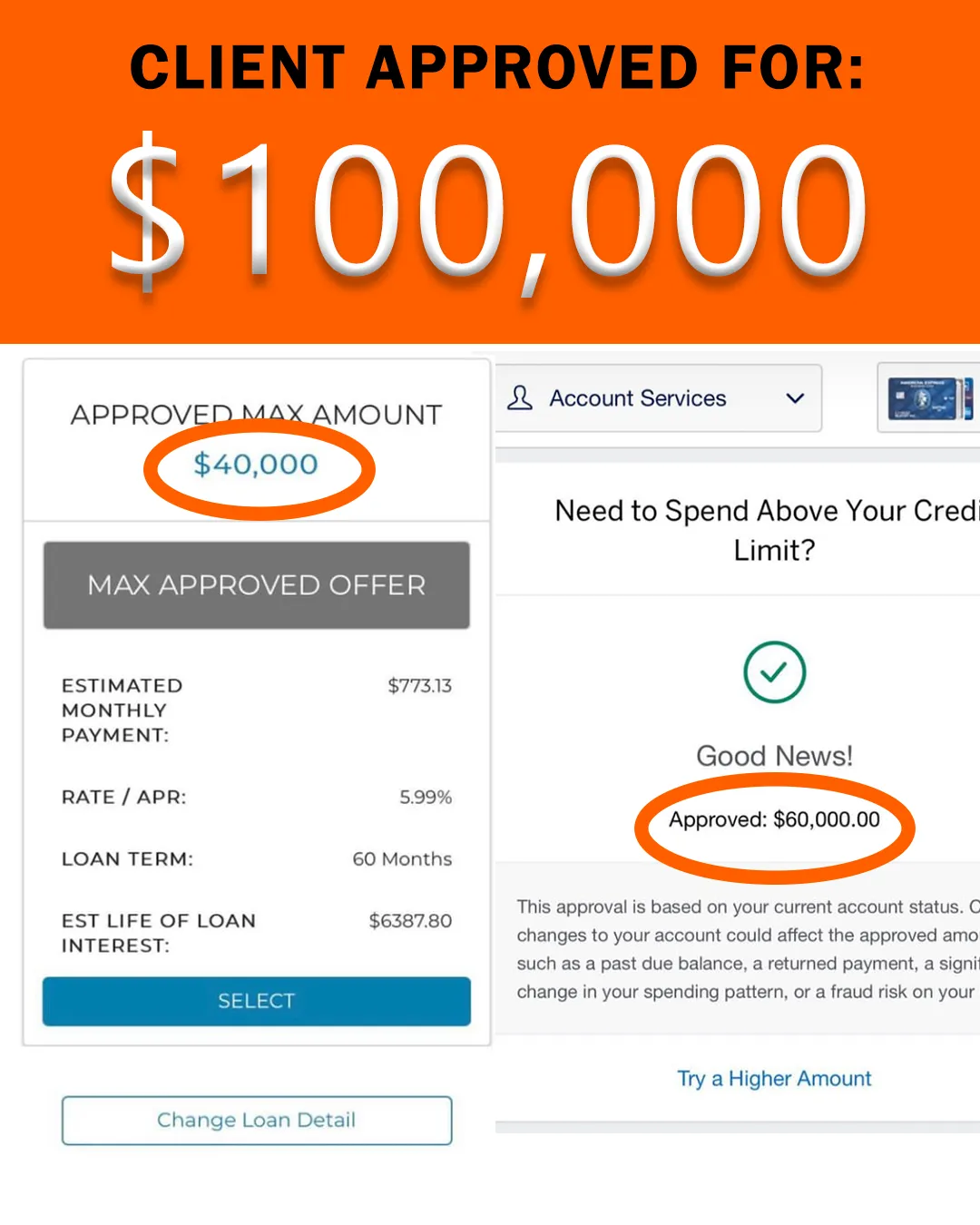The image size is (980, 1225).
Task: Click the Account Services person icon
Action: coord(520,397)
